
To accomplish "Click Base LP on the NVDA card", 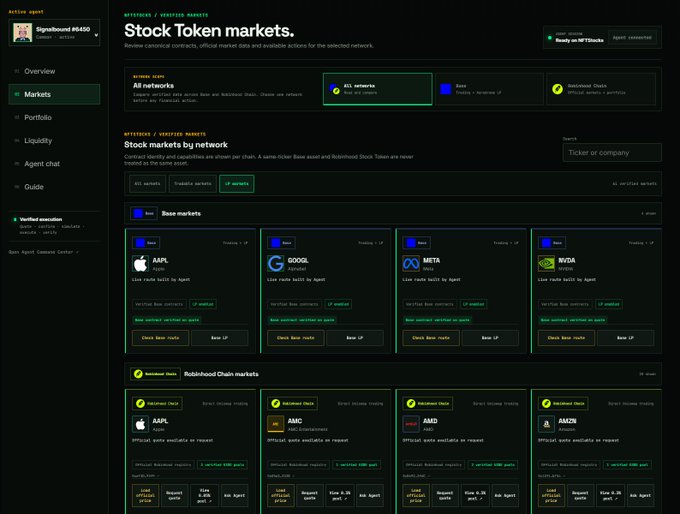I will (626, 338).
